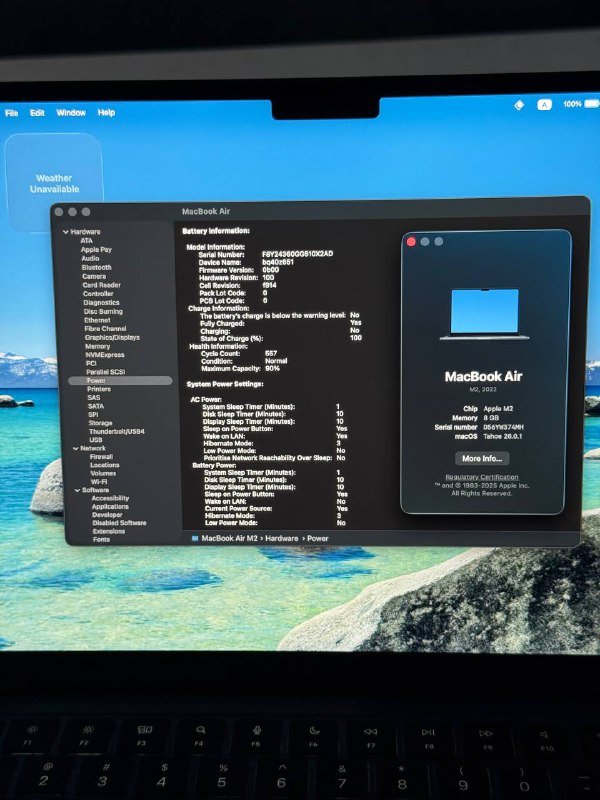Select Graphics/Displays in the sidebar
600x800 pixels.
(x=112, y=337)
